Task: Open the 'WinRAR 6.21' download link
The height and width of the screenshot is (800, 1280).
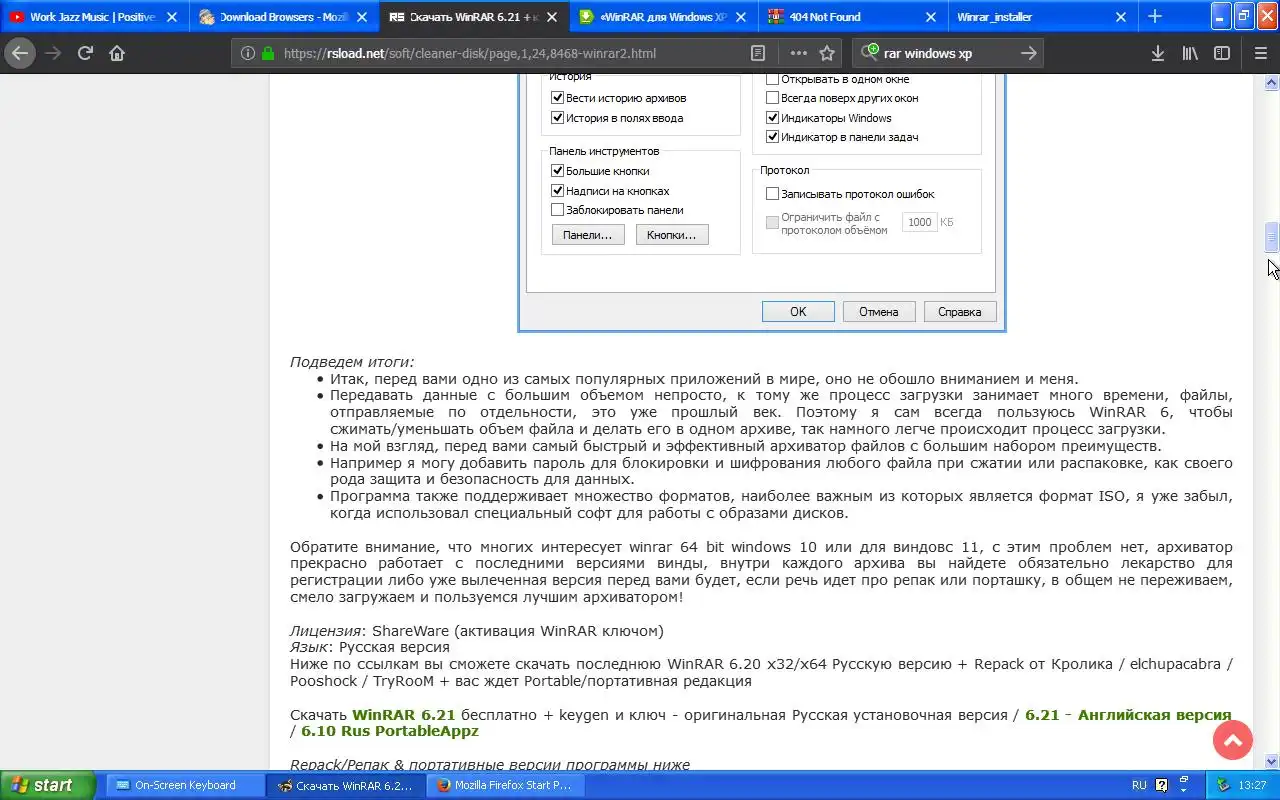Action: (x=403, y=715)
